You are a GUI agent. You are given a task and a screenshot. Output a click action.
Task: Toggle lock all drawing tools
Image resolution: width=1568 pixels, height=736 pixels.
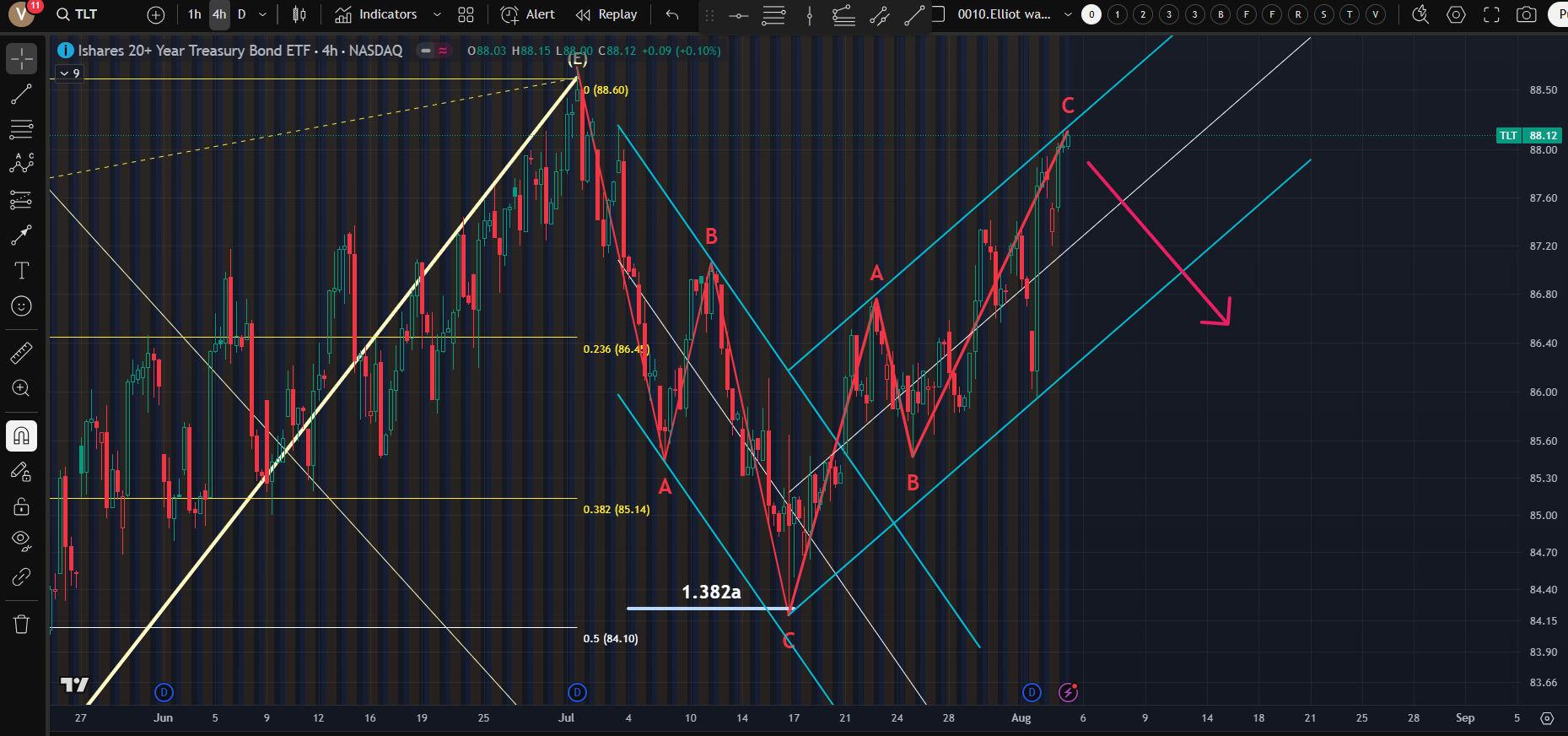tap(21, 506)
